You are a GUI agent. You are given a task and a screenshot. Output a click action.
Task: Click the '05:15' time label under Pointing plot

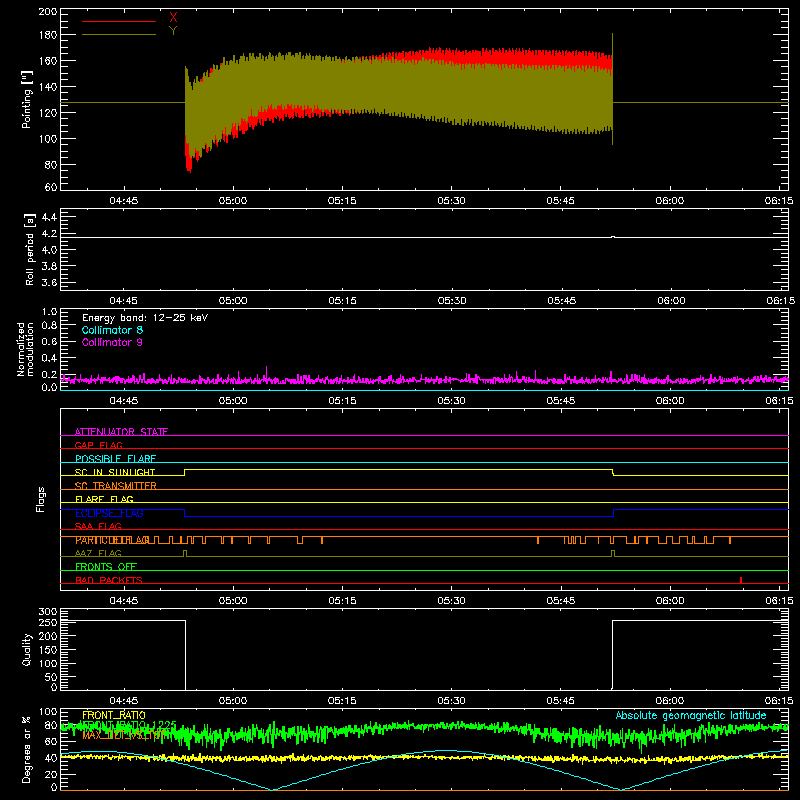[342, 201]
